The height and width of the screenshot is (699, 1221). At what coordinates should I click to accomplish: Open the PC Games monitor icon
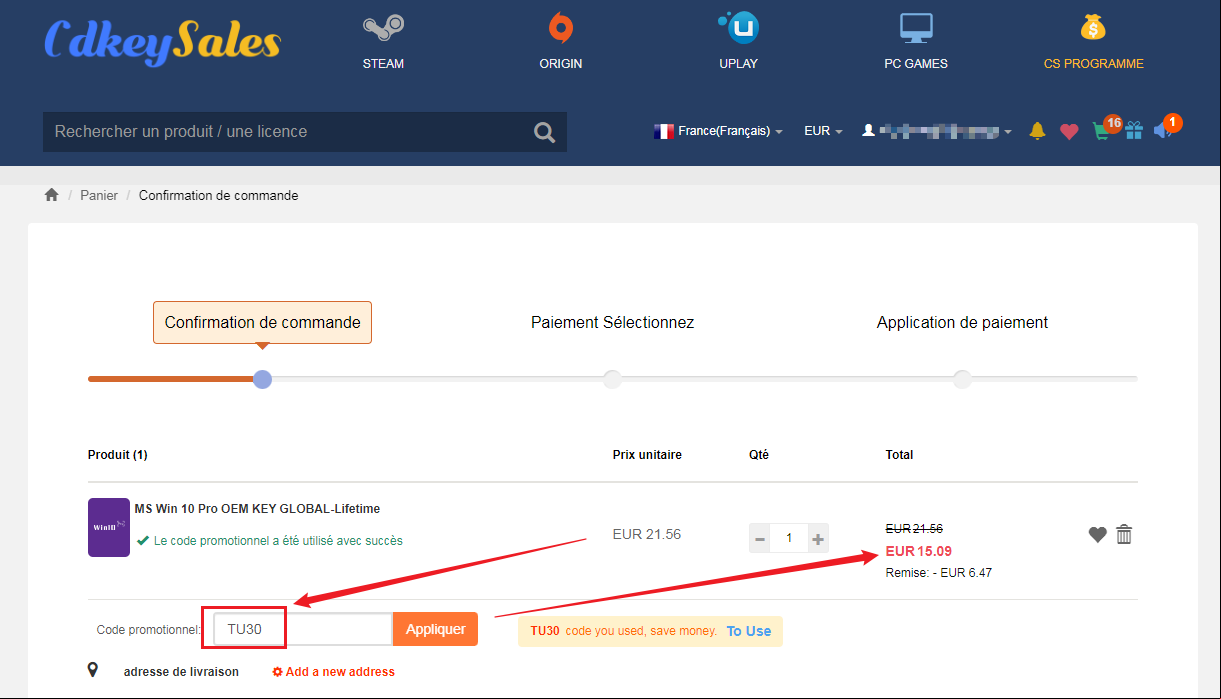(x=916, y=28)
